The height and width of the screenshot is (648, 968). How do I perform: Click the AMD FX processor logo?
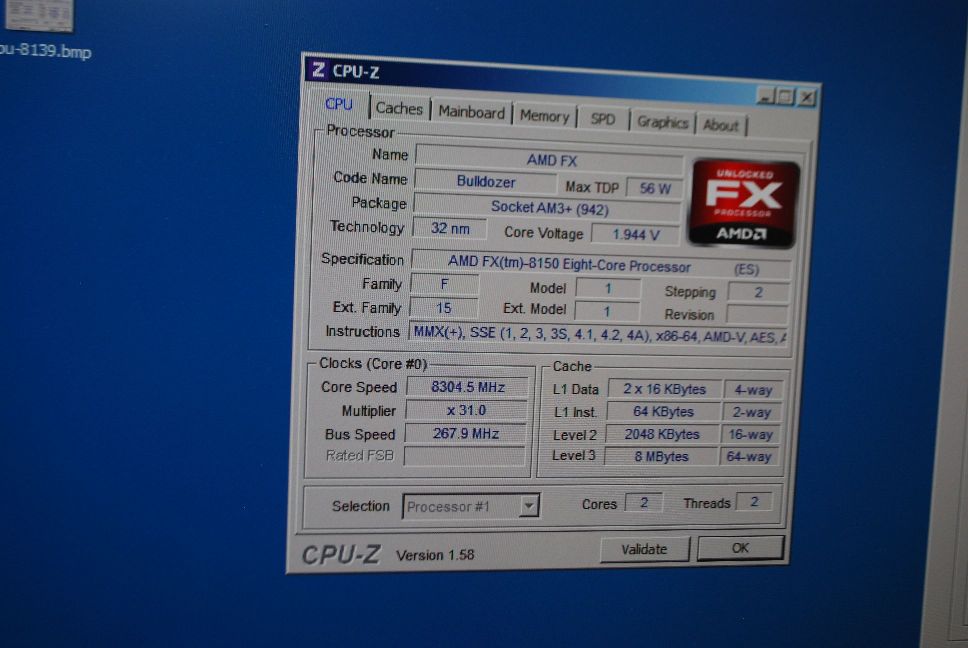(744, 204)
